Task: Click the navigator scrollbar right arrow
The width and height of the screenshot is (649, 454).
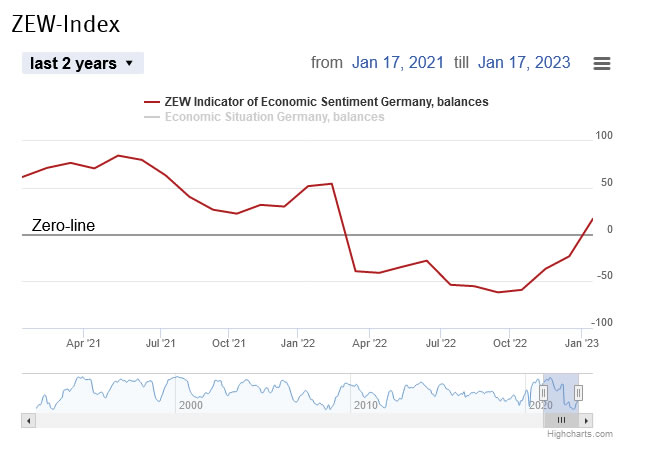Action: click(x=587, y=420)
